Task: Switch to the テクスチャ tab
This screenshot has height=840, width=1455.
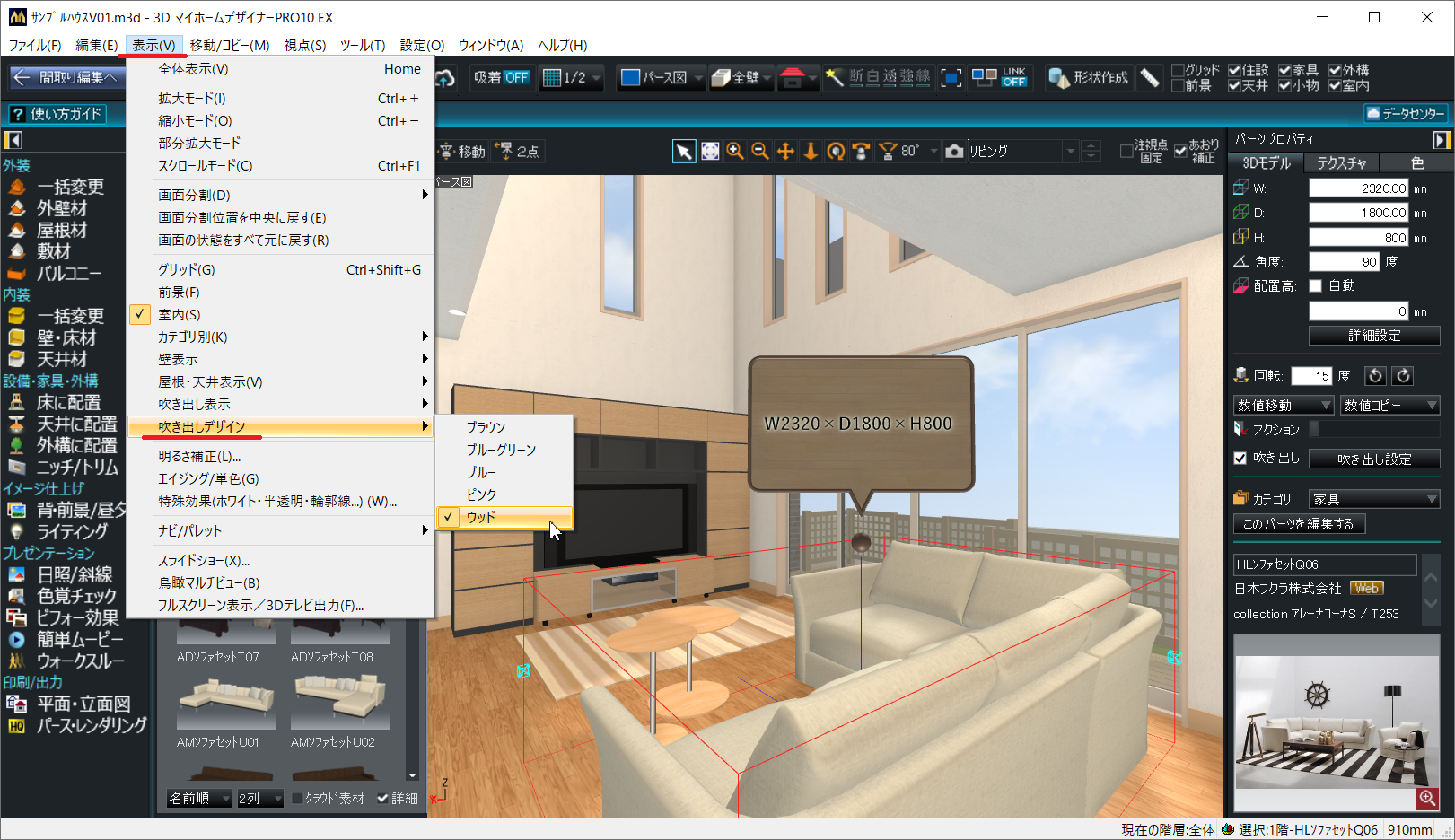Action: [x=1341, y=163]
